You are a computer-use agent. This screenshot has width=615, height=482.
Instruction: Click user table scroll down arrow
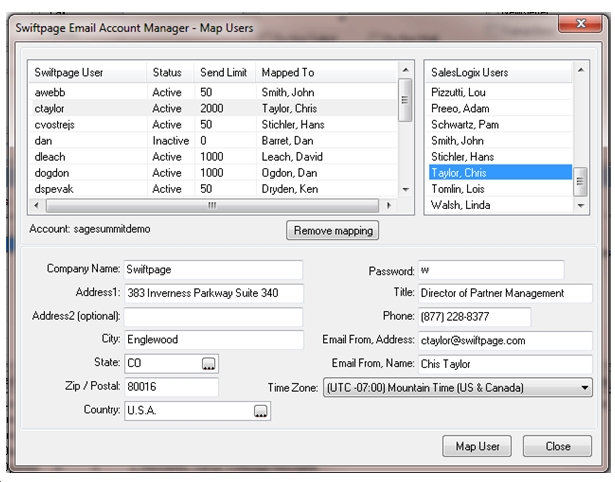point(406,189)
